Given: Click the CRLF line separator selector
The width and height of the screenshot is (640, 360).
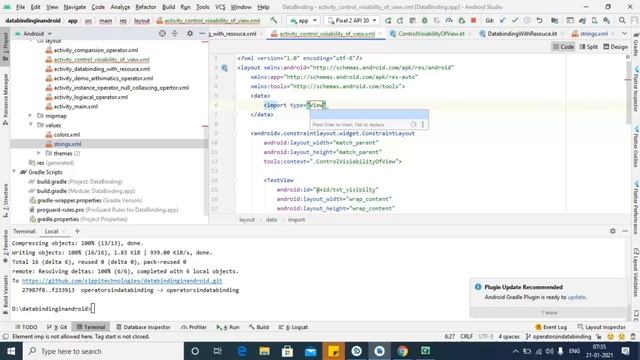Looking at the screenshot, I should 467,337.
